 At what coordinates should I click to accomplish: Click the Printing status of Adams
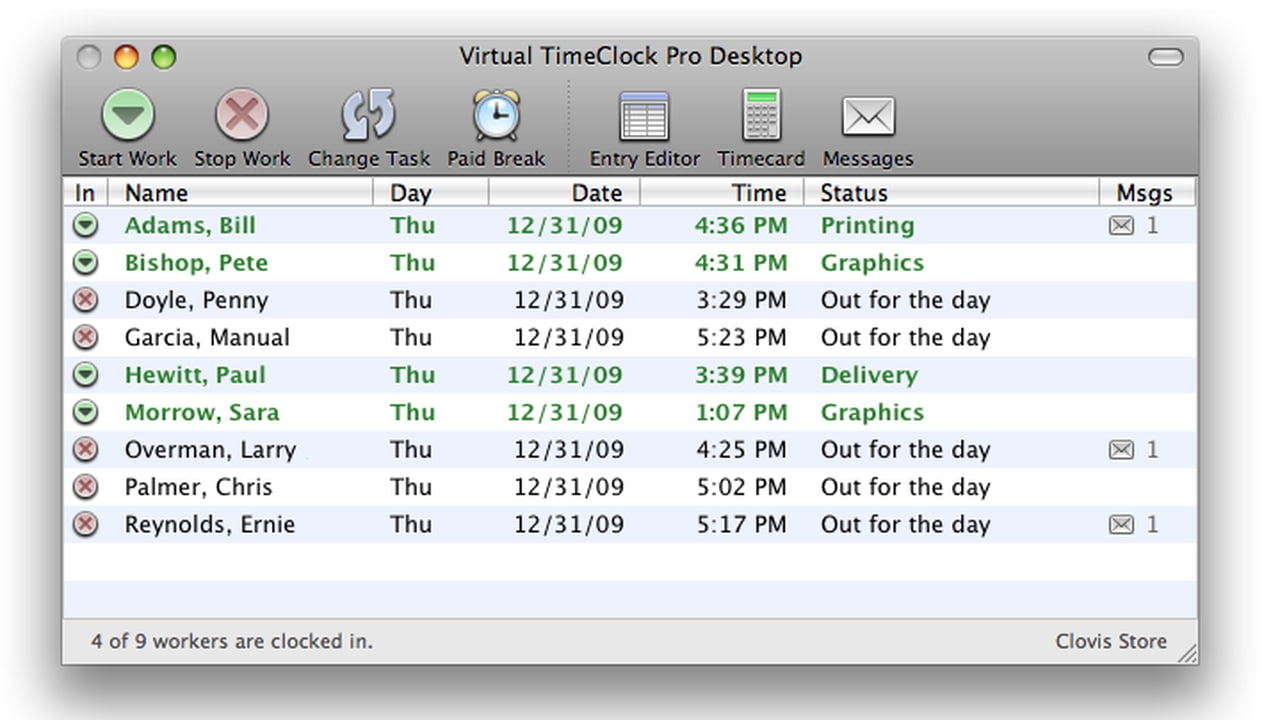[867, 226]
